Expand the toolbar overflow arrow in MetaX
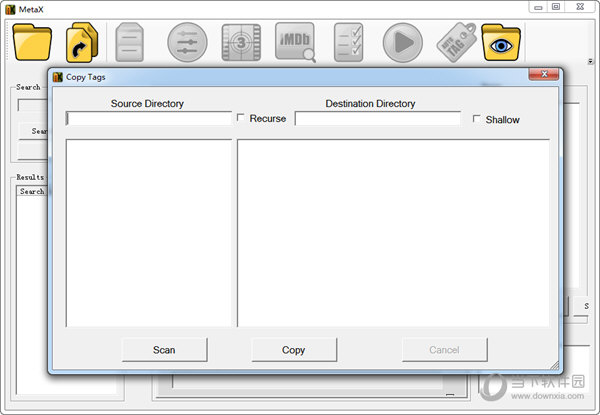Viewport: 600px width, 415px height. [590, 61]
